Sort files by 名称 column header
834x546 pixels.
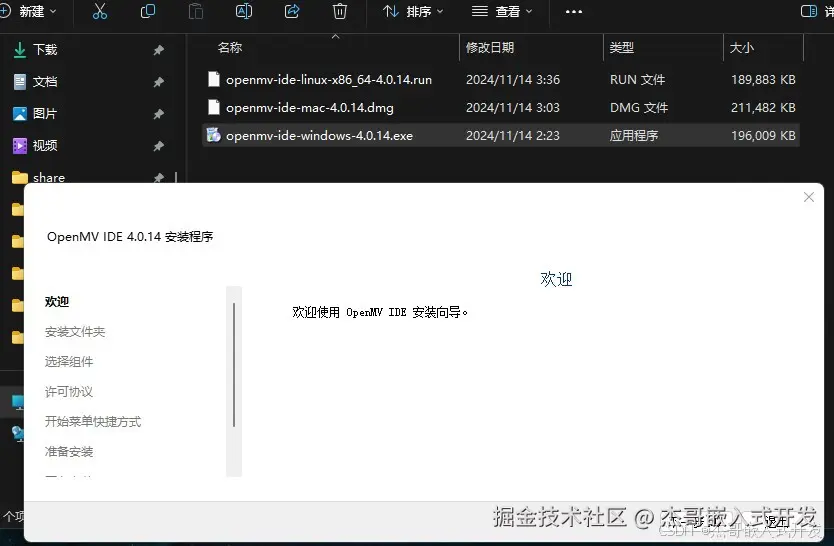pos(230,47)
